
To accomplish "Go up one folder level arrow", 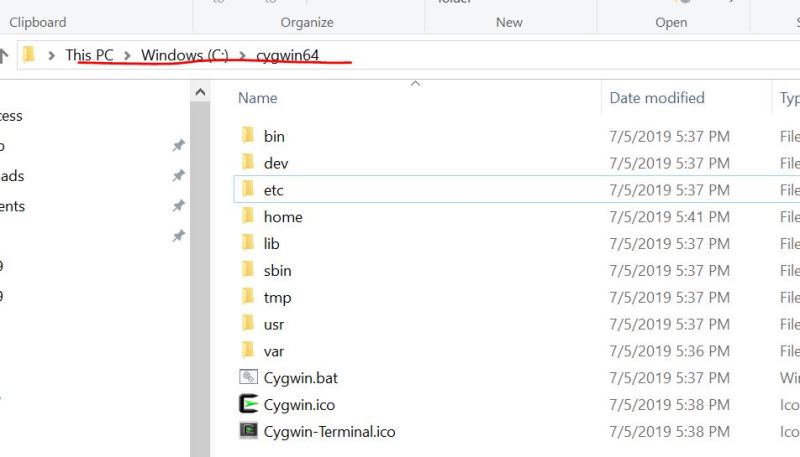I will point(4,55).
